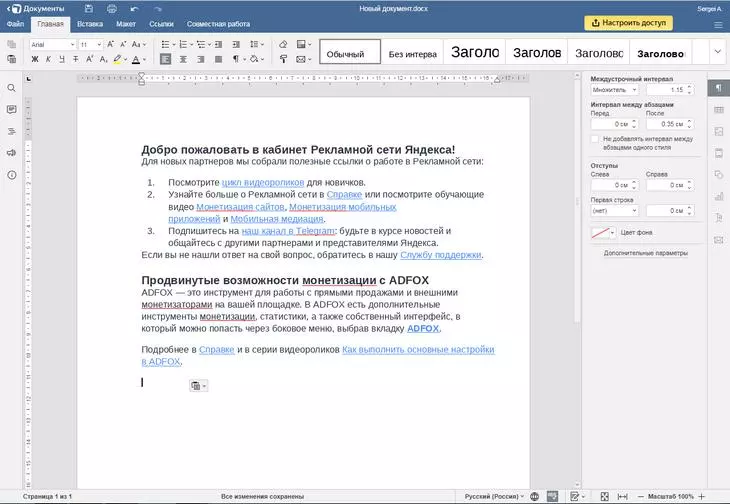The height and width of the screenshot is (504, 730).
Task: Click the spell check globe icon in status bar
Action: [534, 497]
